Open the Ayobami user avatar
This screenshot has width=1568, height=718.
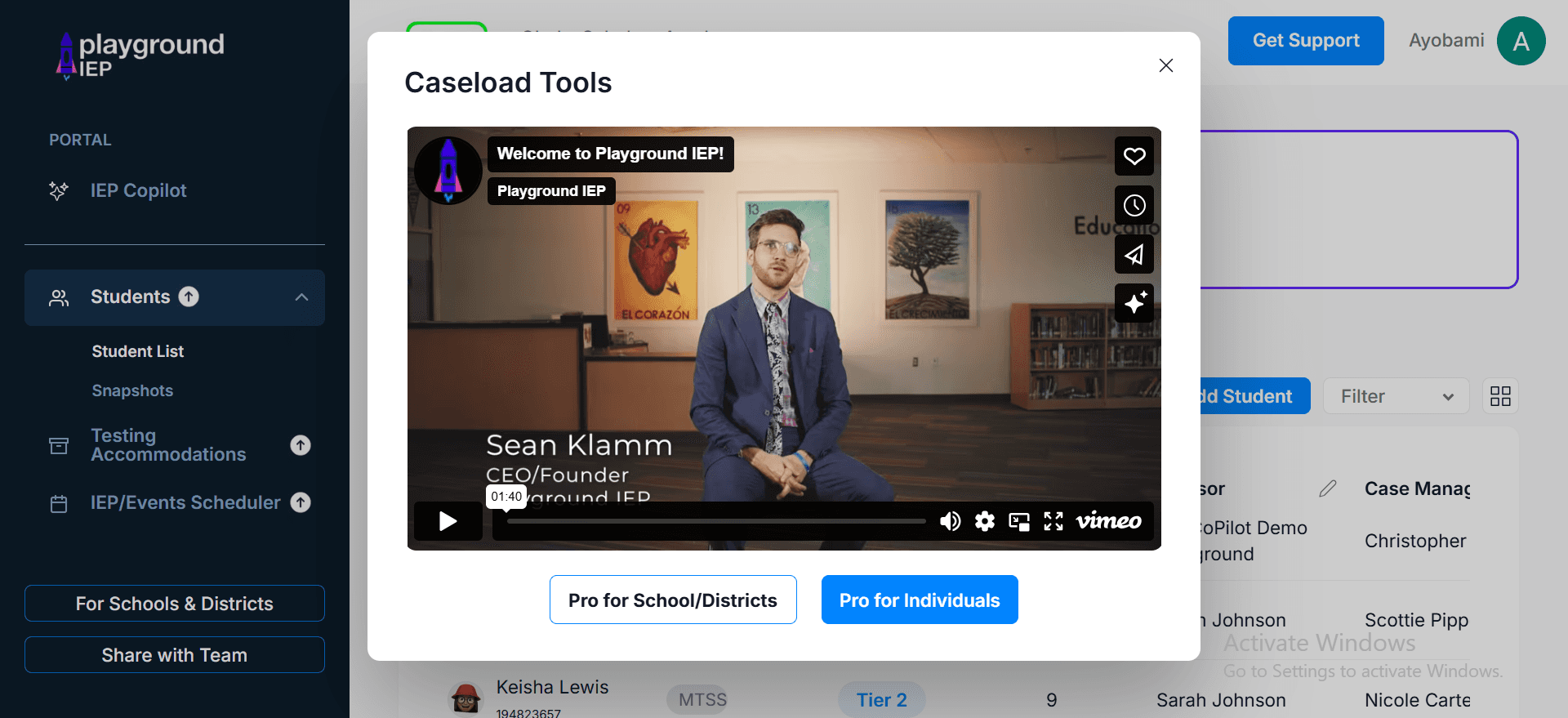(1521, 41)
